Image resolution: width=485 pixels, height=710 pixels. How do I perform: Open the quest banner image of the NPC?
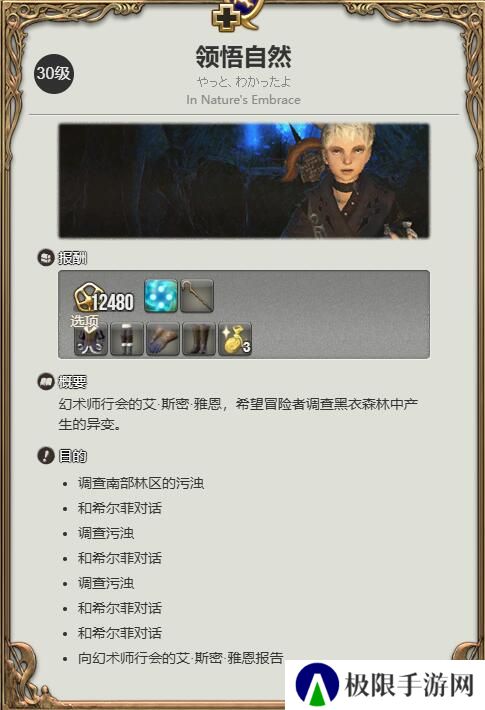pyautogui.click(x=244, y=181)
